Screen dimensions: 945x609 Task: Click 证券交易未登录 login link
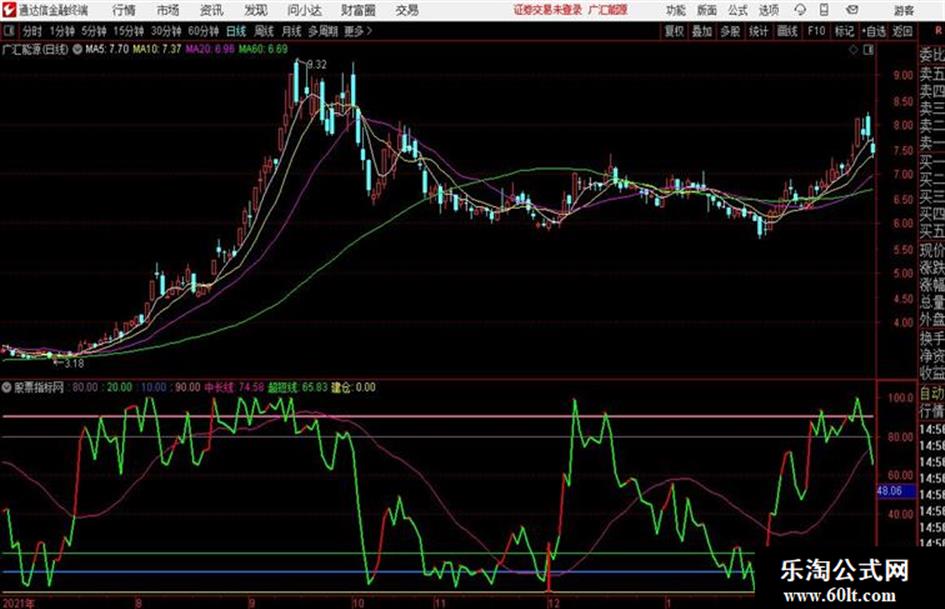(548, 10)
